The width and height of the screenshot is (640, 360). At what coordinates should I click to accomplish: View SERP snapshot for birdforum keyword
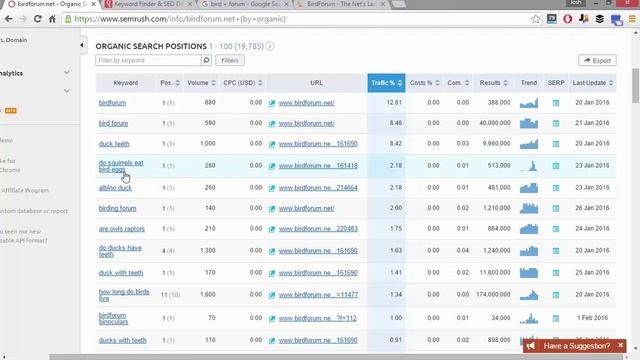(x=556, y=103)
